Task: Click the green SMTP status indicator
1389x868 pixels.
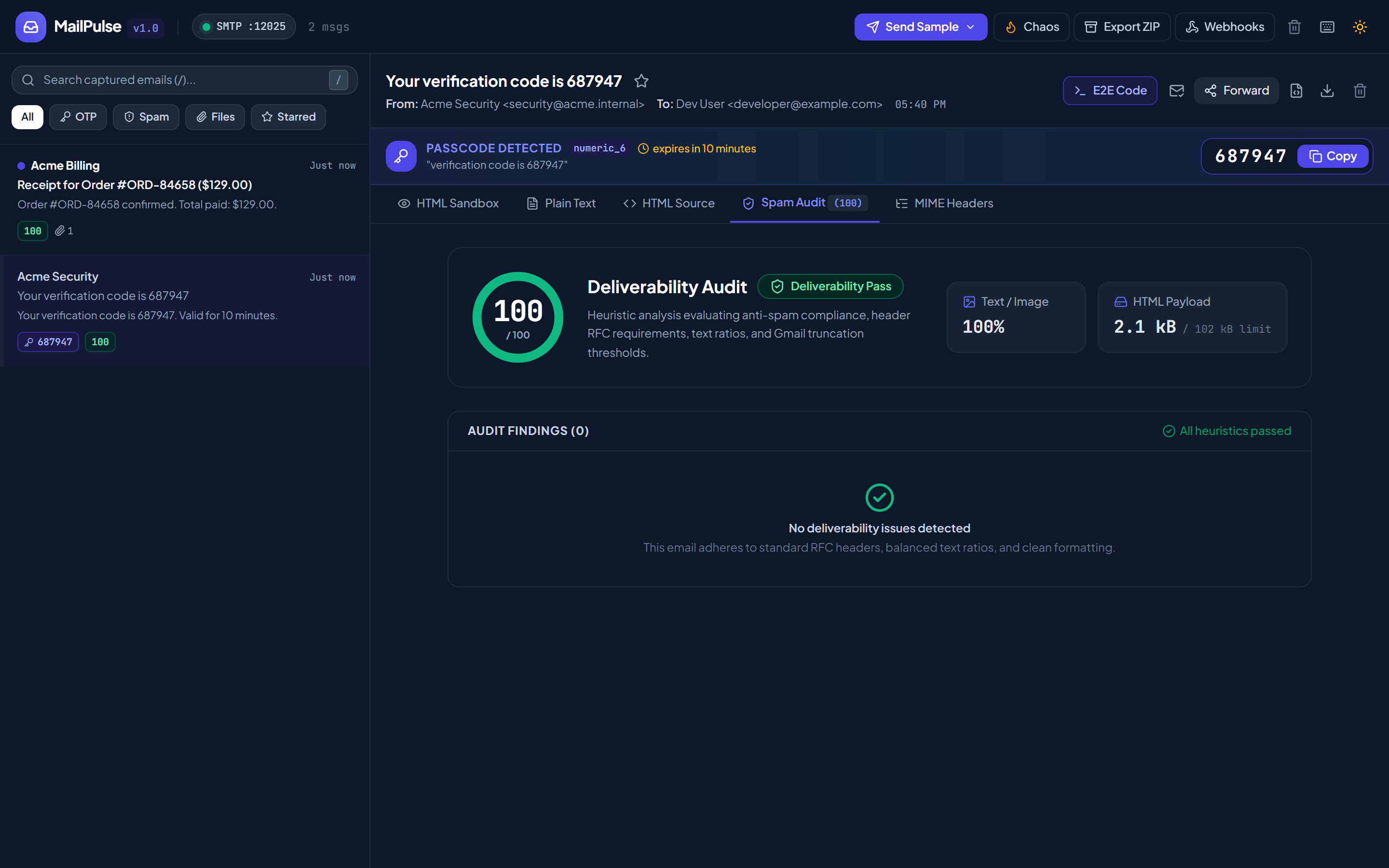Action: [x=206, y=27]
